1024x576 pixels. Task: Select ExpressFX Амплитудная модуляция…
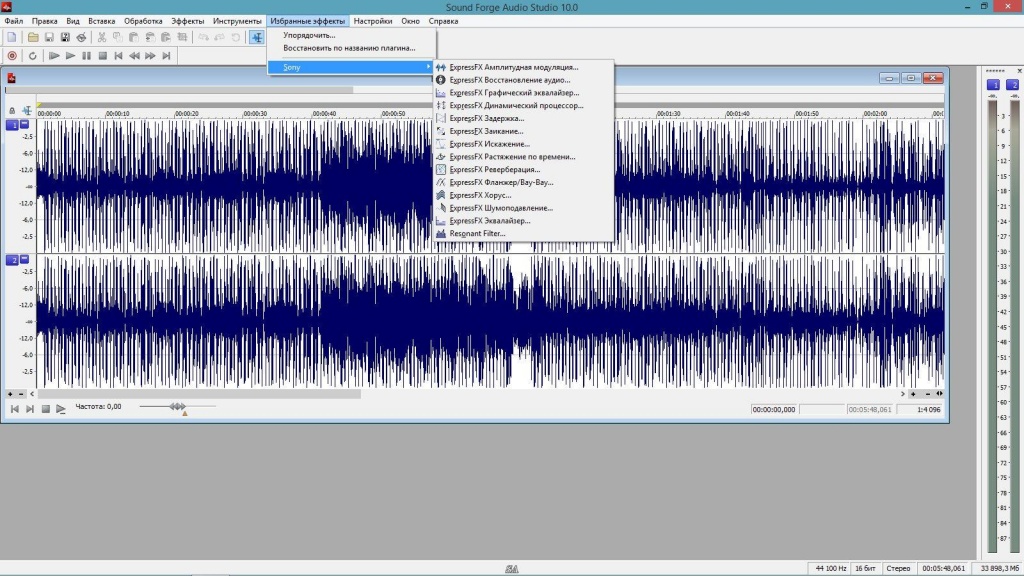coord(523,67)
